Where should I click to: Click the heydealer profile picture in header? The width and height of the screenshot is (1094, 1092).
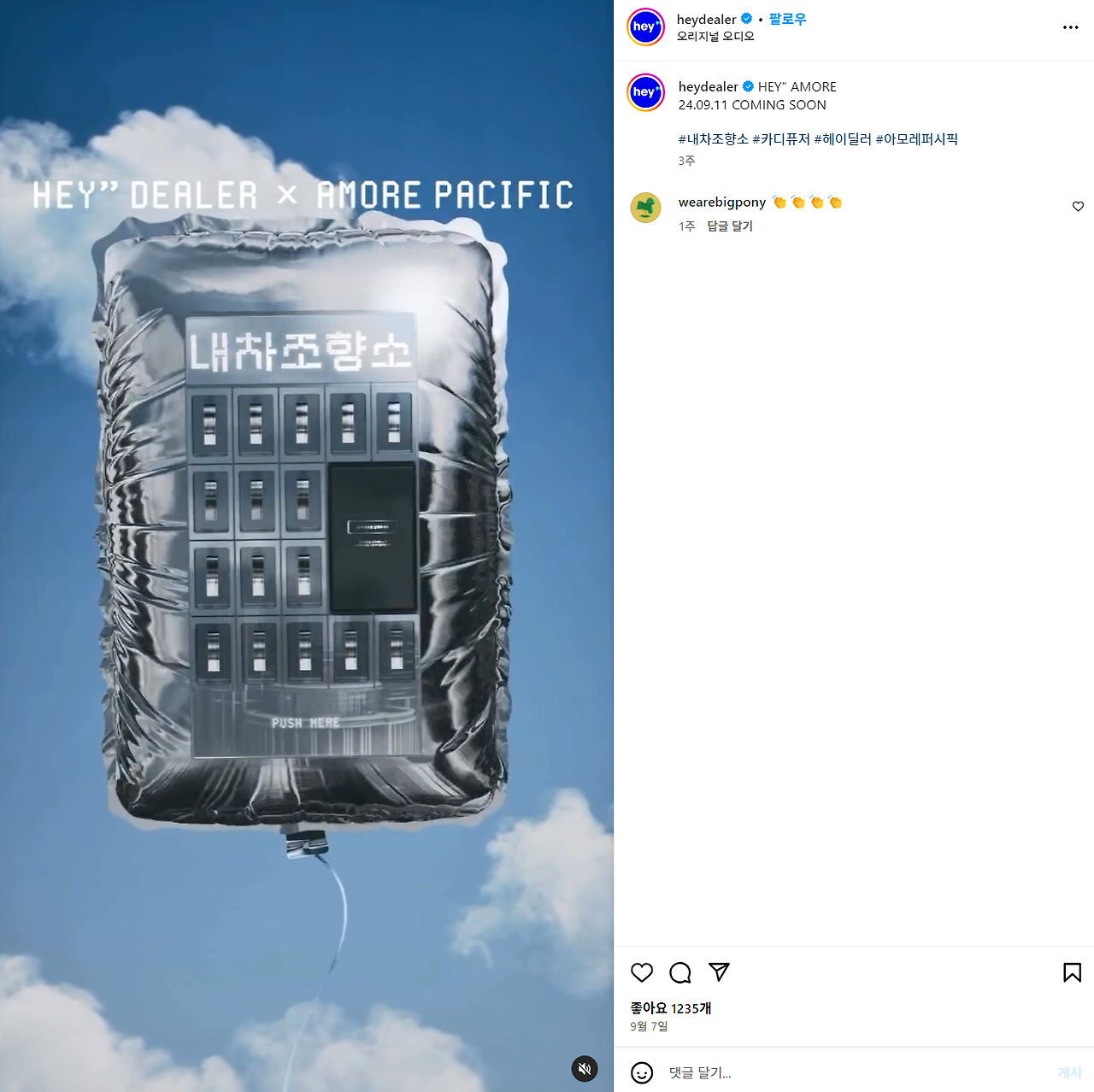tap(645, 26)
